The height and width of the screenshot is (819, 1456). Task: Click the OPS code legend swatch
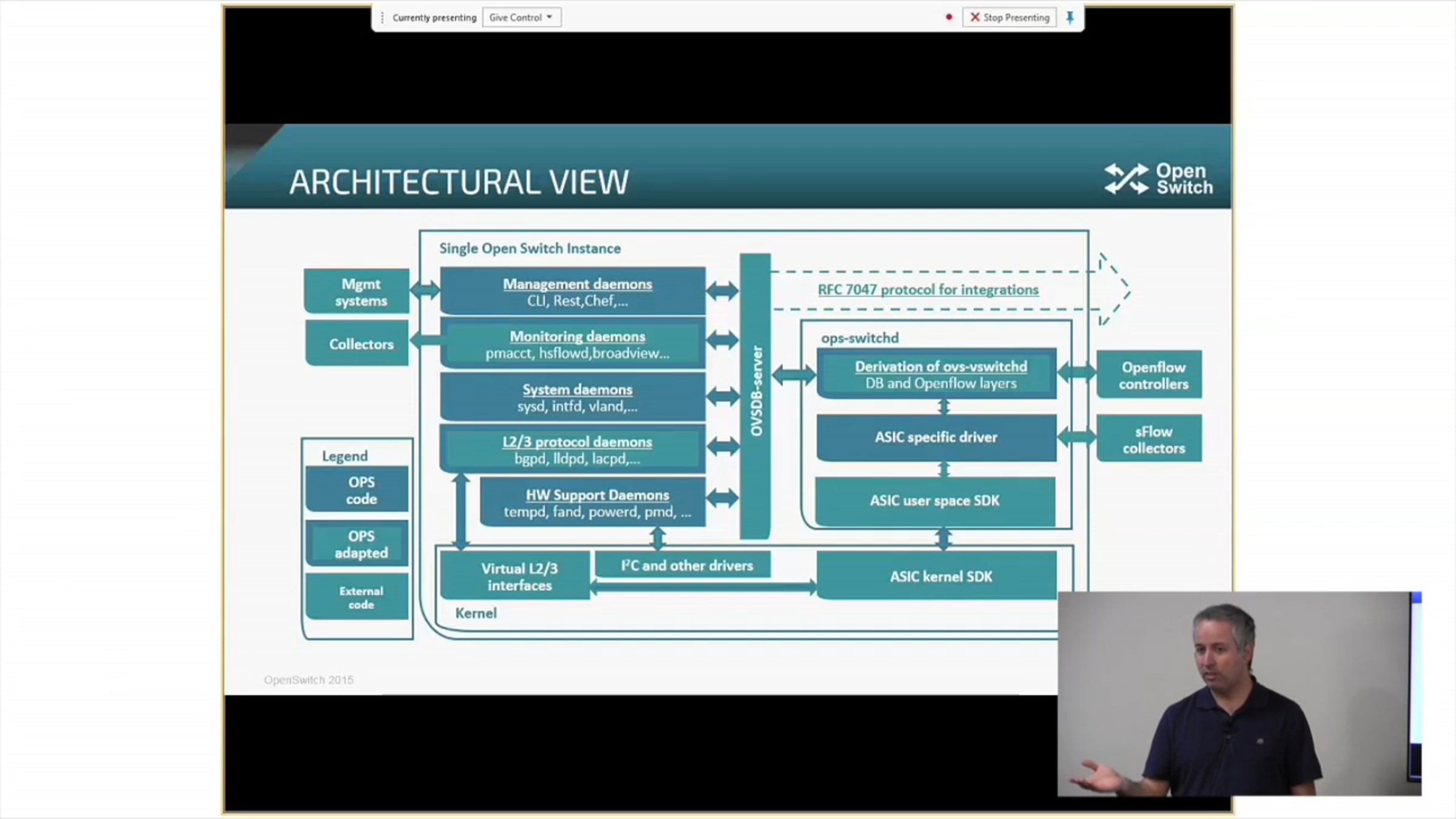pyautogui.click(x=357, y=490)
